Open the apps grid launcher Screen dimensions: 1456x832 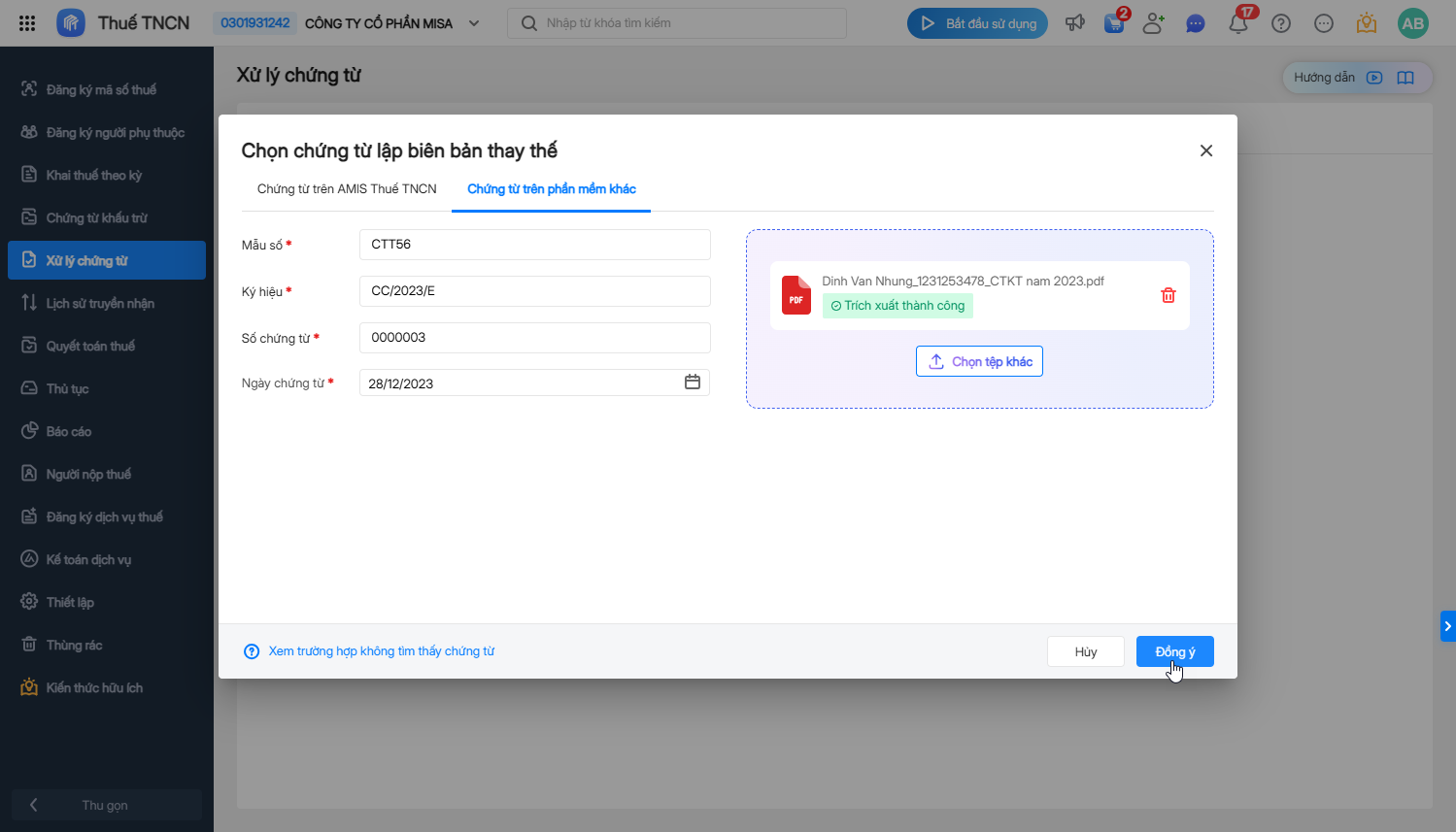click(x=27, y=23)
